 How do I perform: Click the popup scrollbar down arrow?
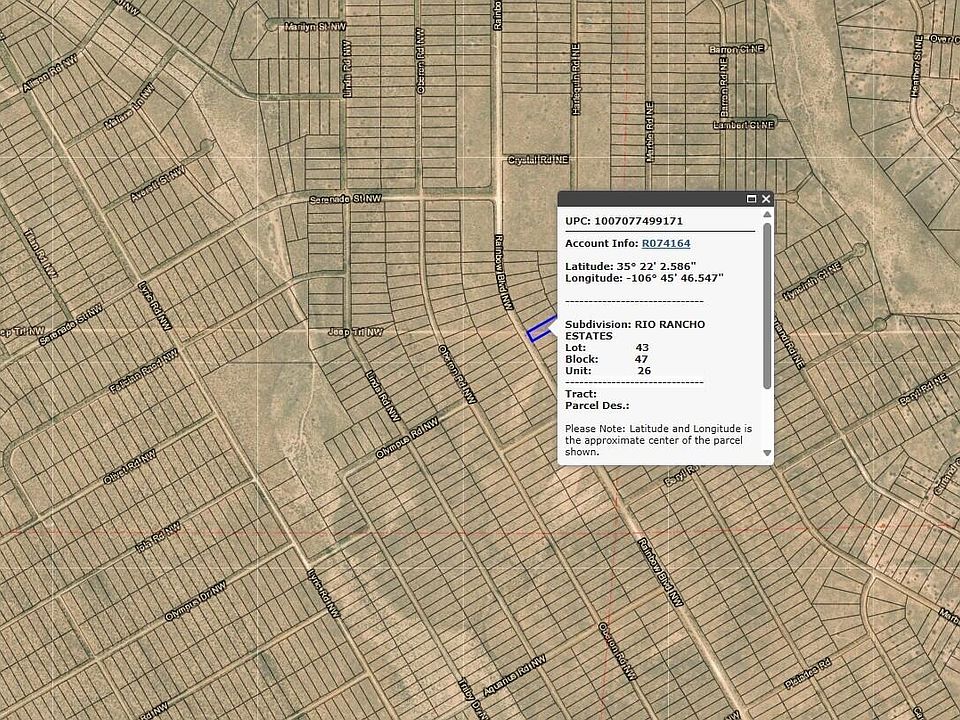(x=767, y=453)
